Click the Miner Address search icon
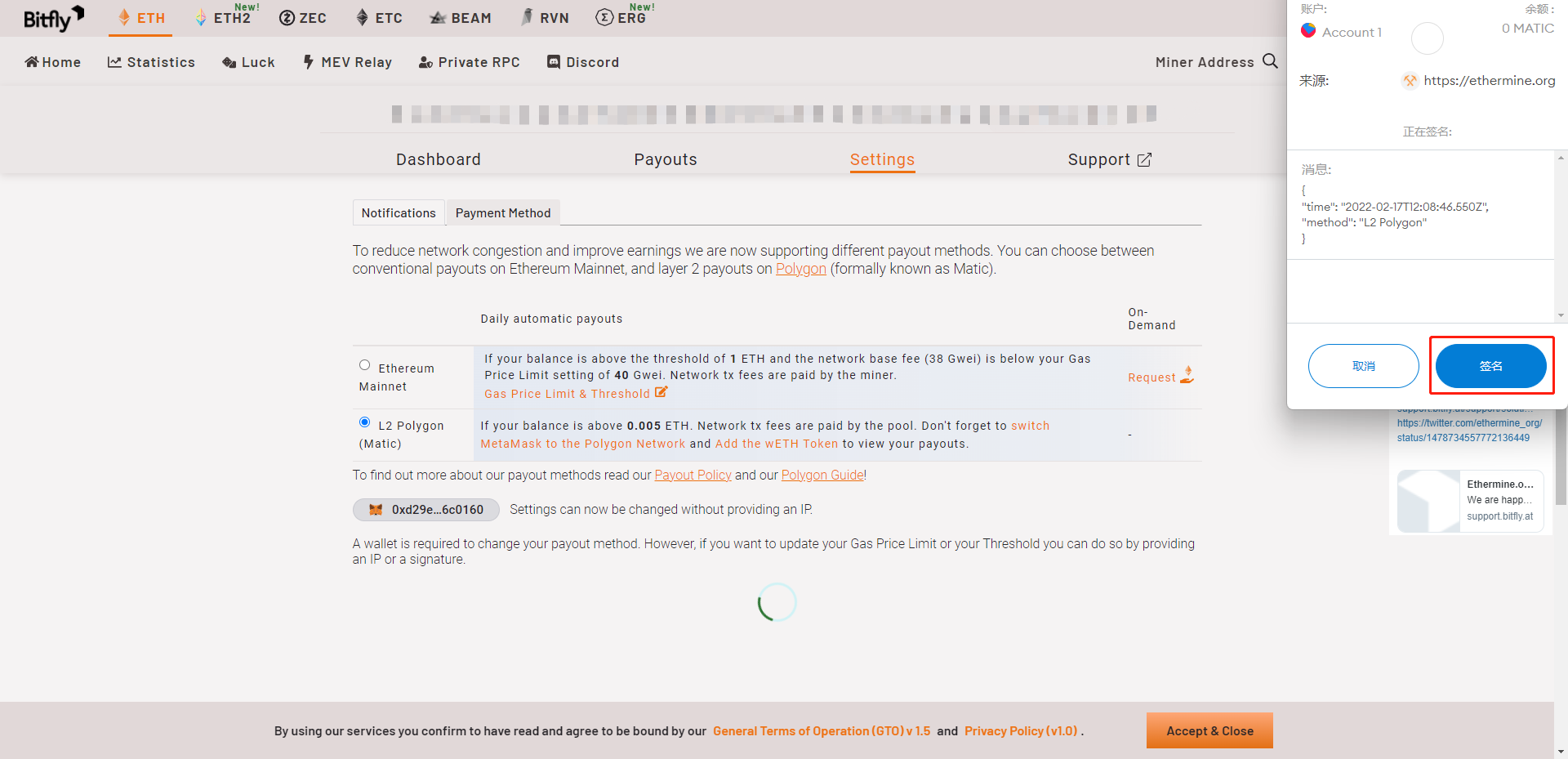The height and width of the screenshot is (759, 1568). [1270, 61]
